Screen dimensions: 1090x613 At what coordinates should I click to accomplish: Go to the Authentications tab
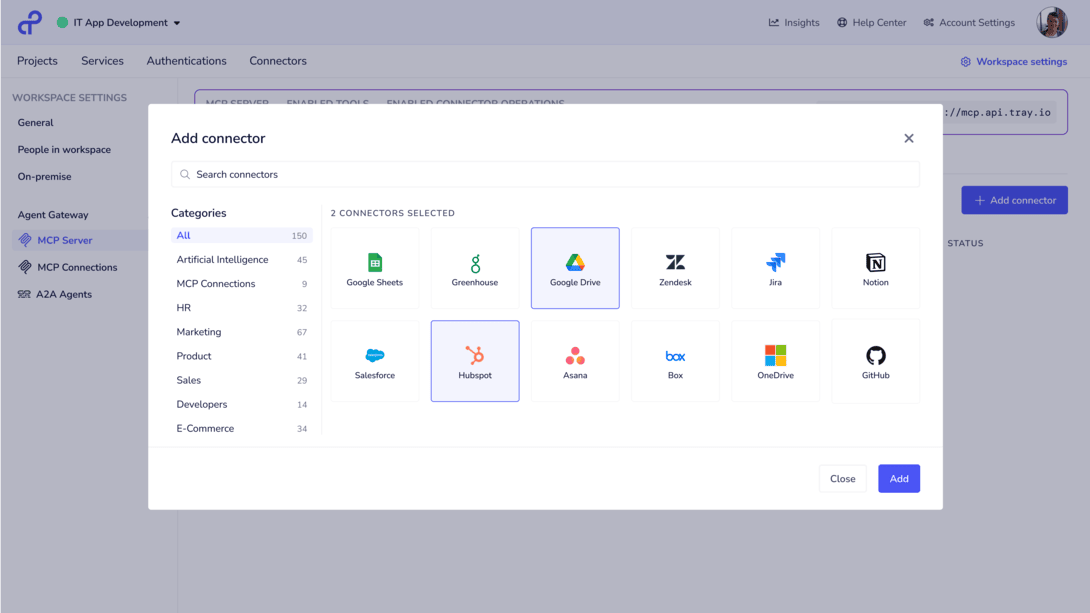coord(186,61)
